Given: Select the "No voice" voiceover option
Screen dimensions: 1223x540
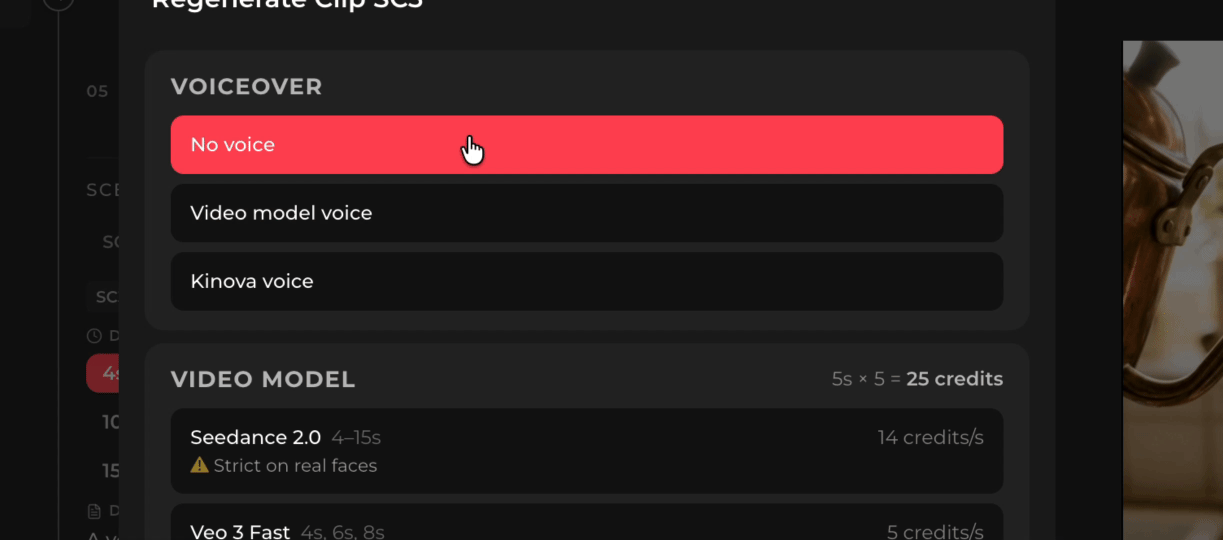Looking at the screenshot, I should 586,145.
